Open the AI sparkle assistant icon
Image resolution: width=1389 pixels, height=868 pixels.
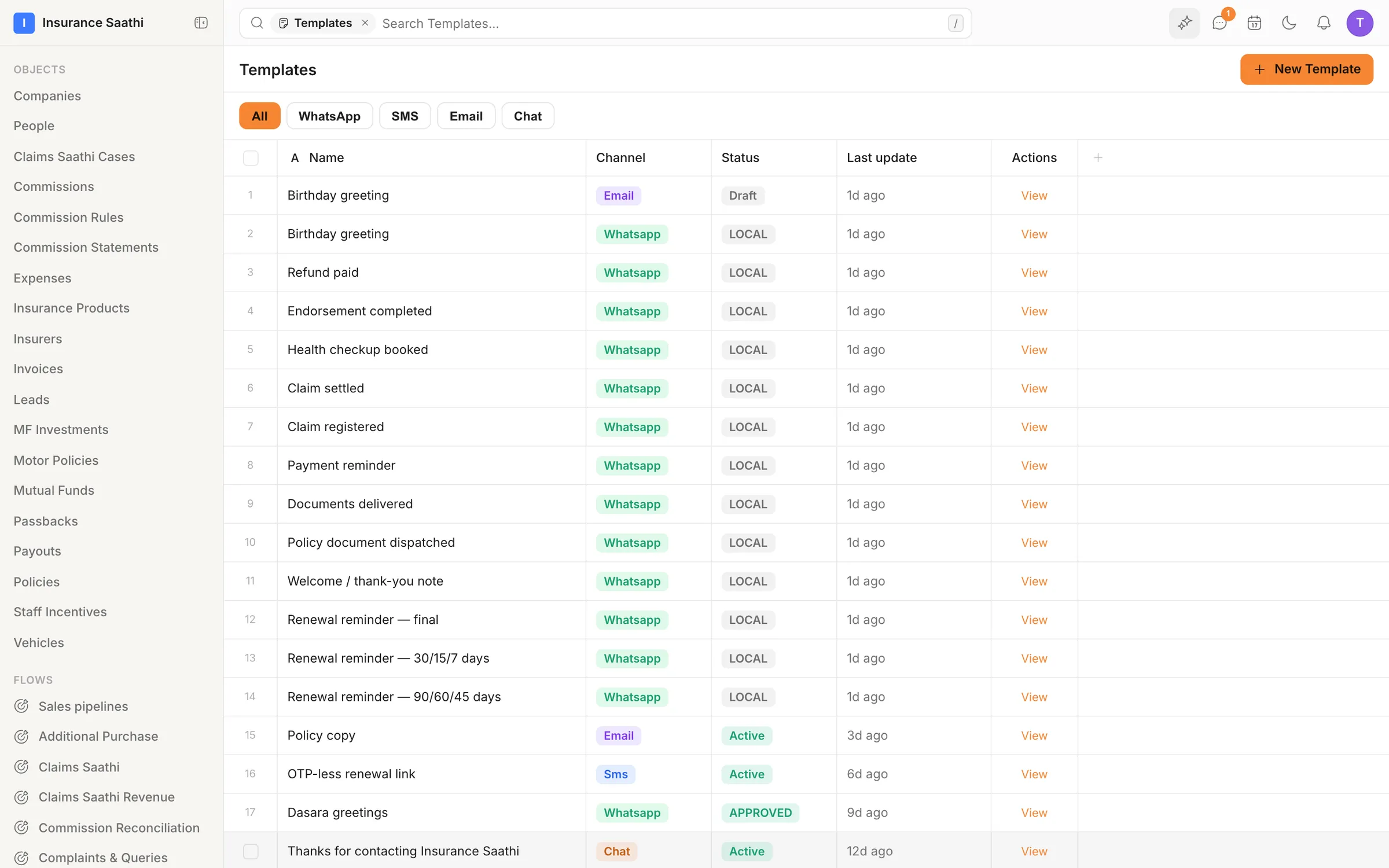point(1184,23)
